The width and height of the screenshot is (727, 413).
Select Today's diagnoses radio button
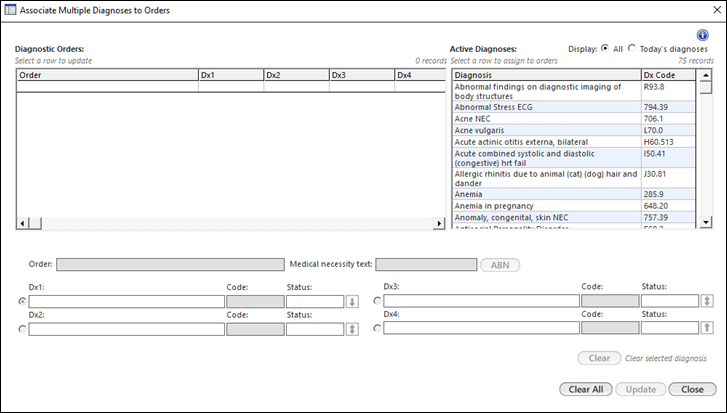tap(631, 48)
